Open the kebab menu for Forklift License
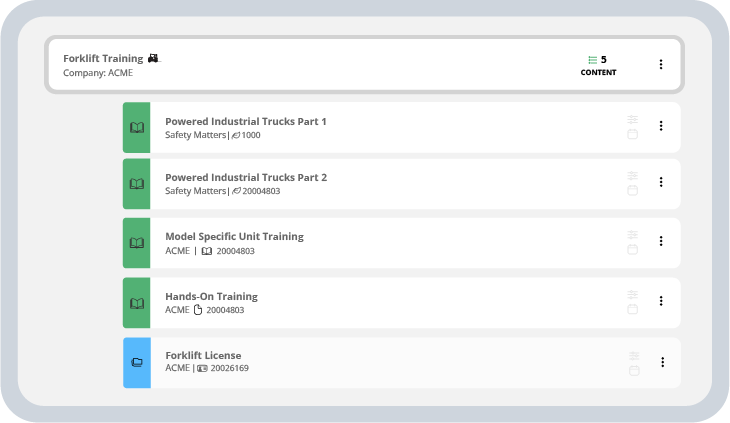 click(x=660, y=362)
